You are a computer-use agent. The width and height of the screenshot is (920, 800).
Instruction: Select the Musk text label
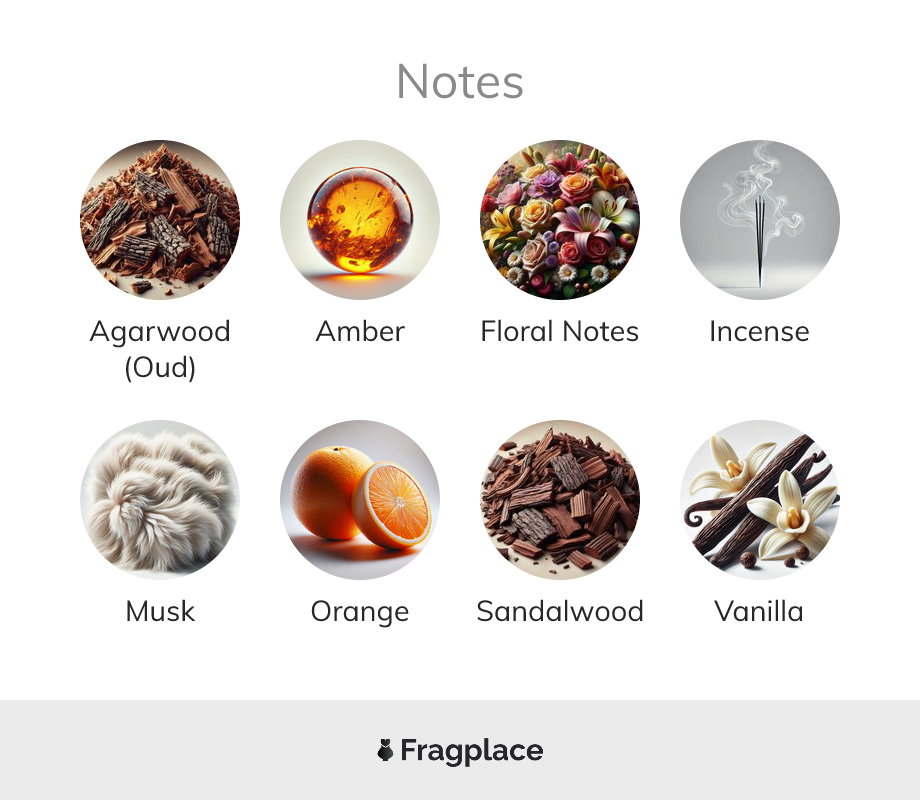(x=160, y=612)
